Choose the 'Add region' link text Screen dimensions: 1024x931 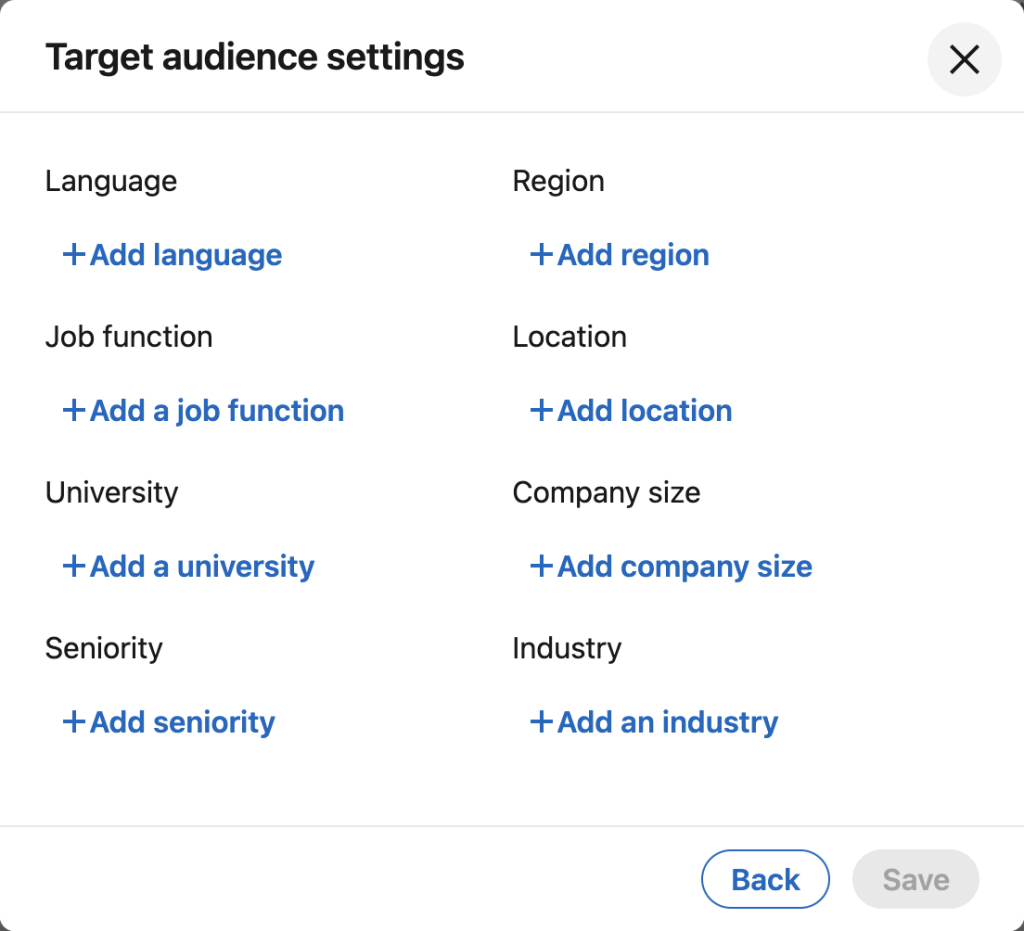click(633, 256)
